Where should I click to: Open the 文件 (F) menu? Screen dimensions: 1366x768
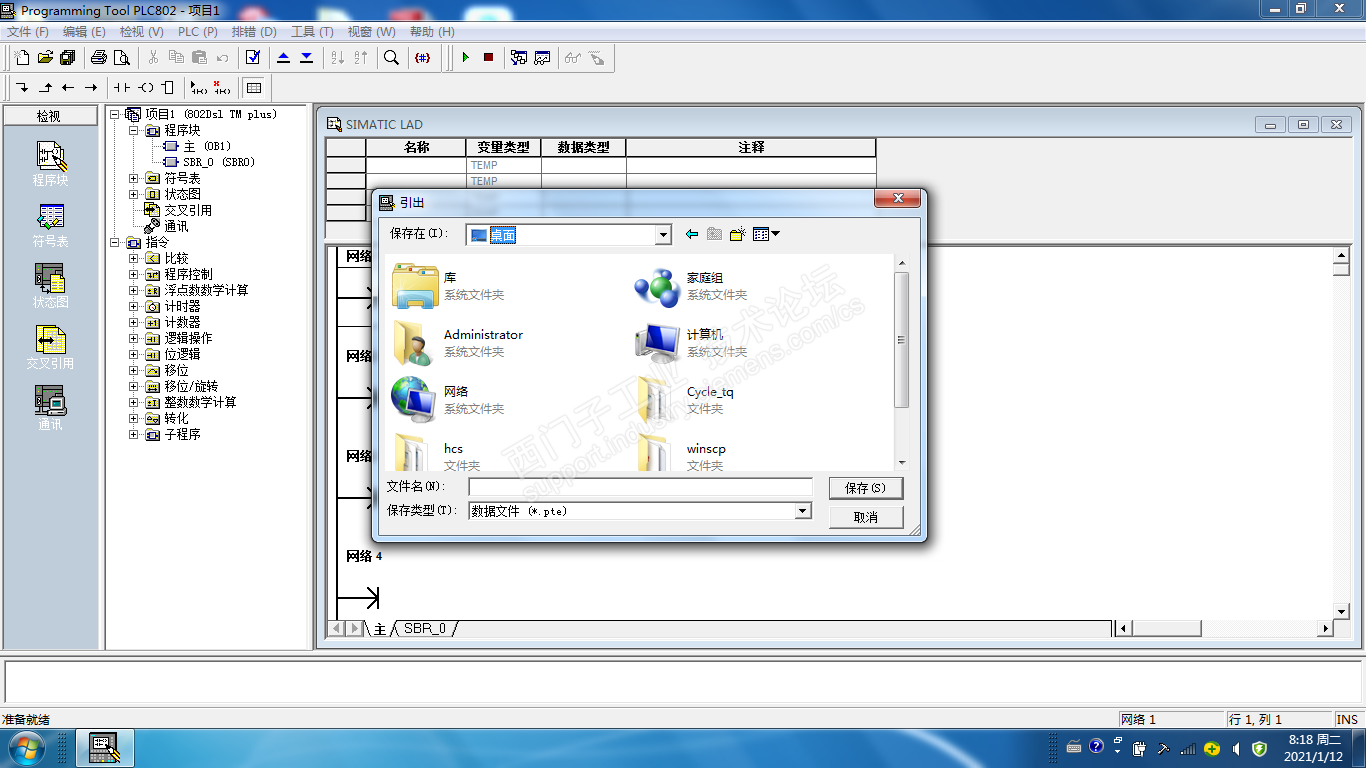[x=28, y=32]
